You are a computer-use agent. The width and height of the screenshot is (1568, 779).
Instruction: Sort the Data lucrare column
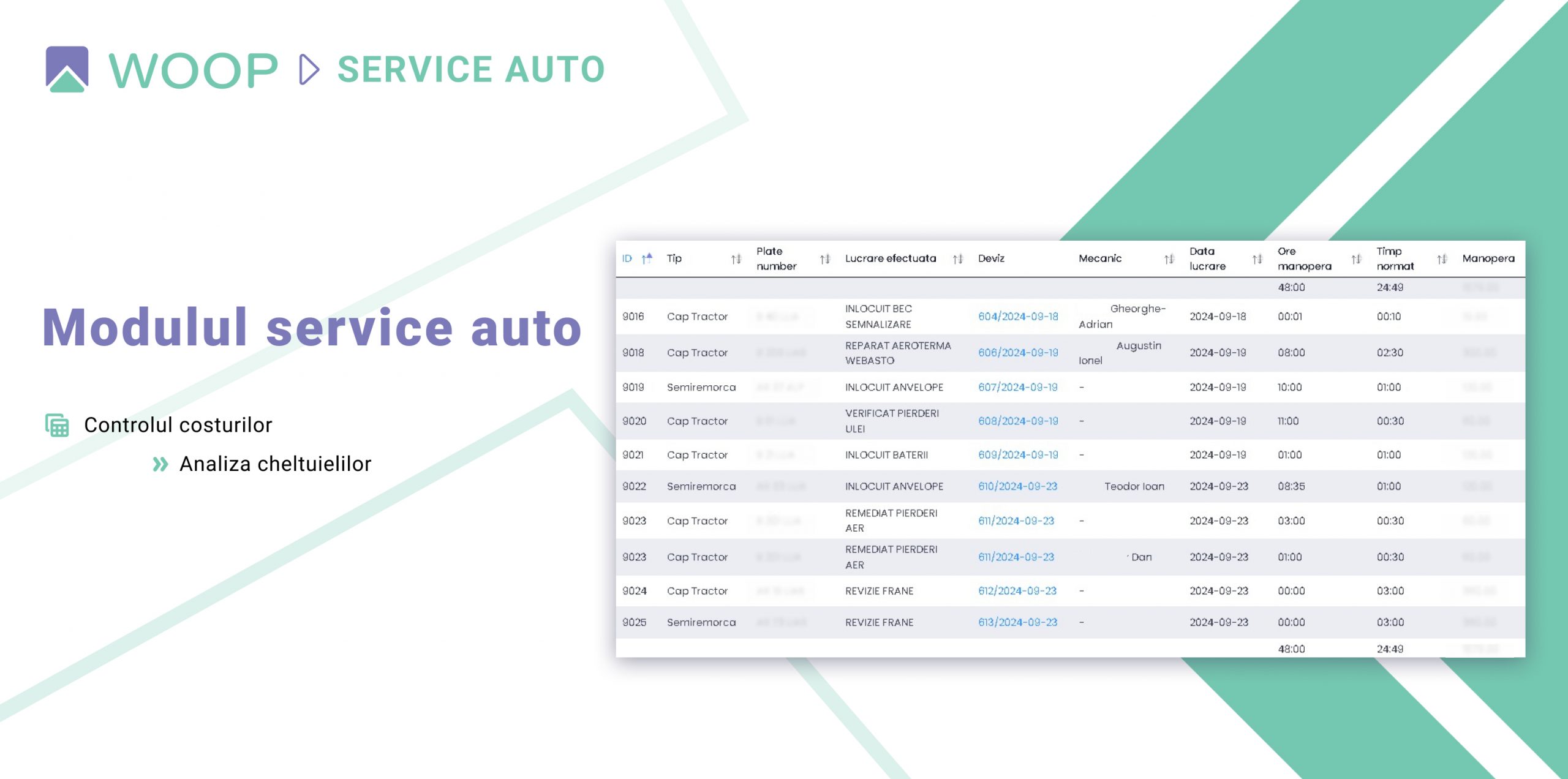1257,259
